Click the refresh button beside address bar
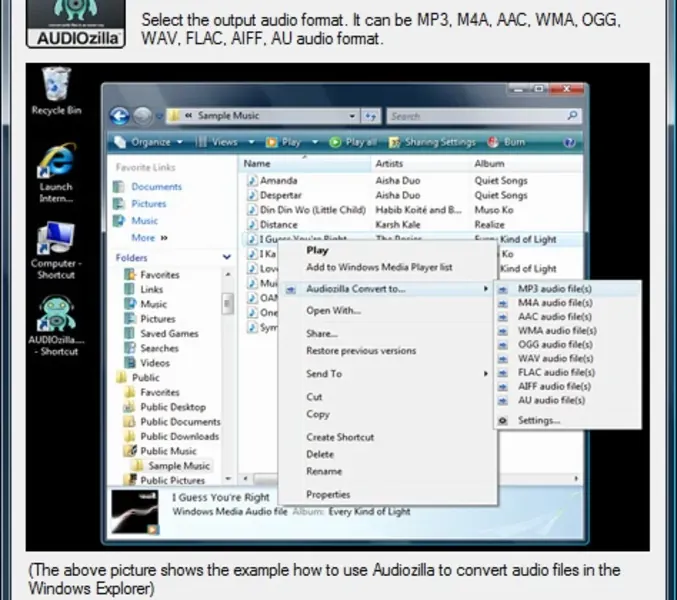The image size is (677, 600). tap(370, 116)
